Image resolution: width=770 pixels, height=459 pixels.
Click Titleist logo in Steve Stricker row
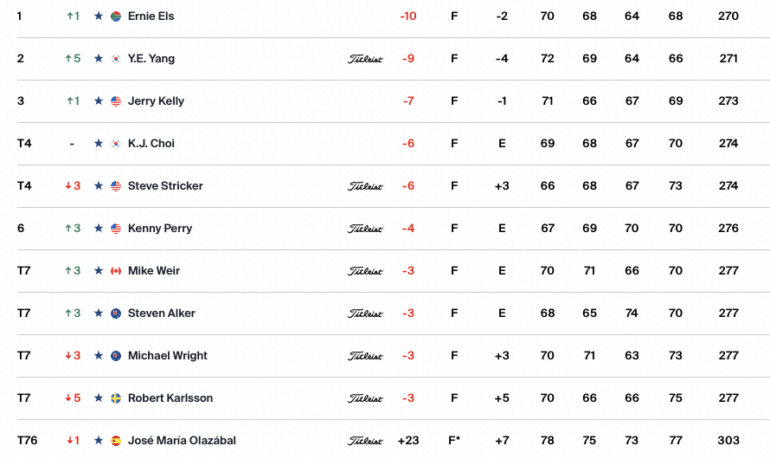365,186
